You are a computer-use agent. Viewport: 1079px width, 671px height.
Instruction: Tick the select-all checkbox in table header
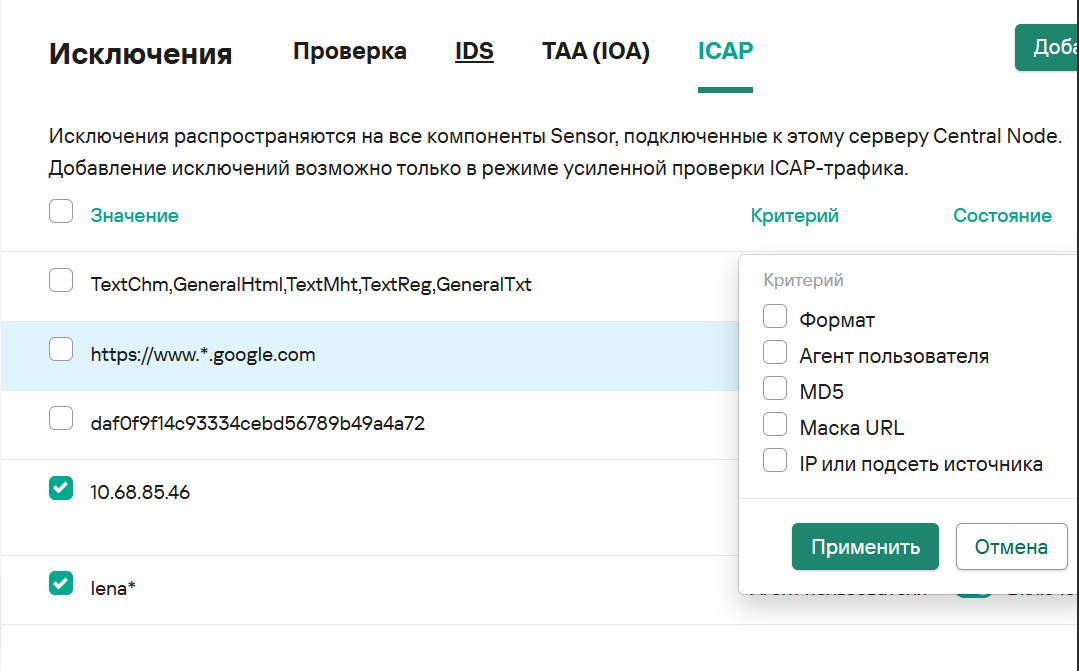[x=61, y=212]
